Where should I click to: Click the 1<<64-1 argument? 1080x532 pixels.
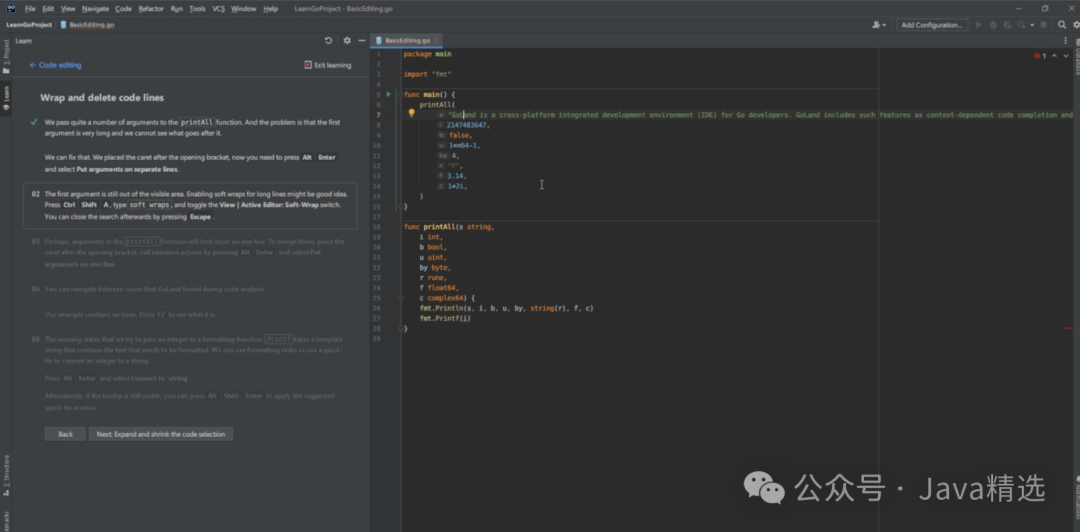click(x=464, y=145)
